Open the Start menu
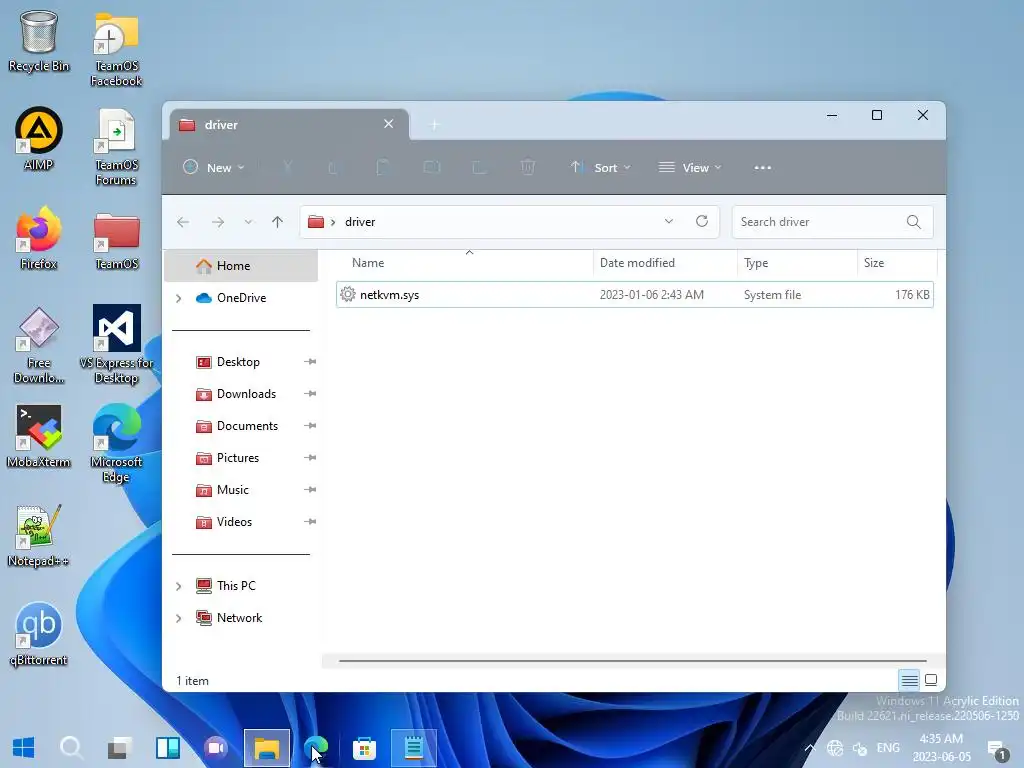Screen dimensions: 1024x768 (24, 748)
